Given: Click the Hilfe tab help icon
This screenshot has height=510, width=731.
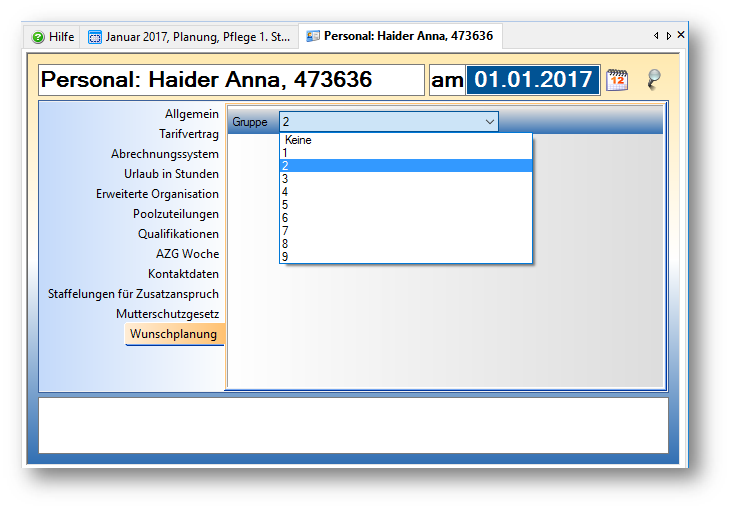Looking at the screenshot, I should [38, 37].
